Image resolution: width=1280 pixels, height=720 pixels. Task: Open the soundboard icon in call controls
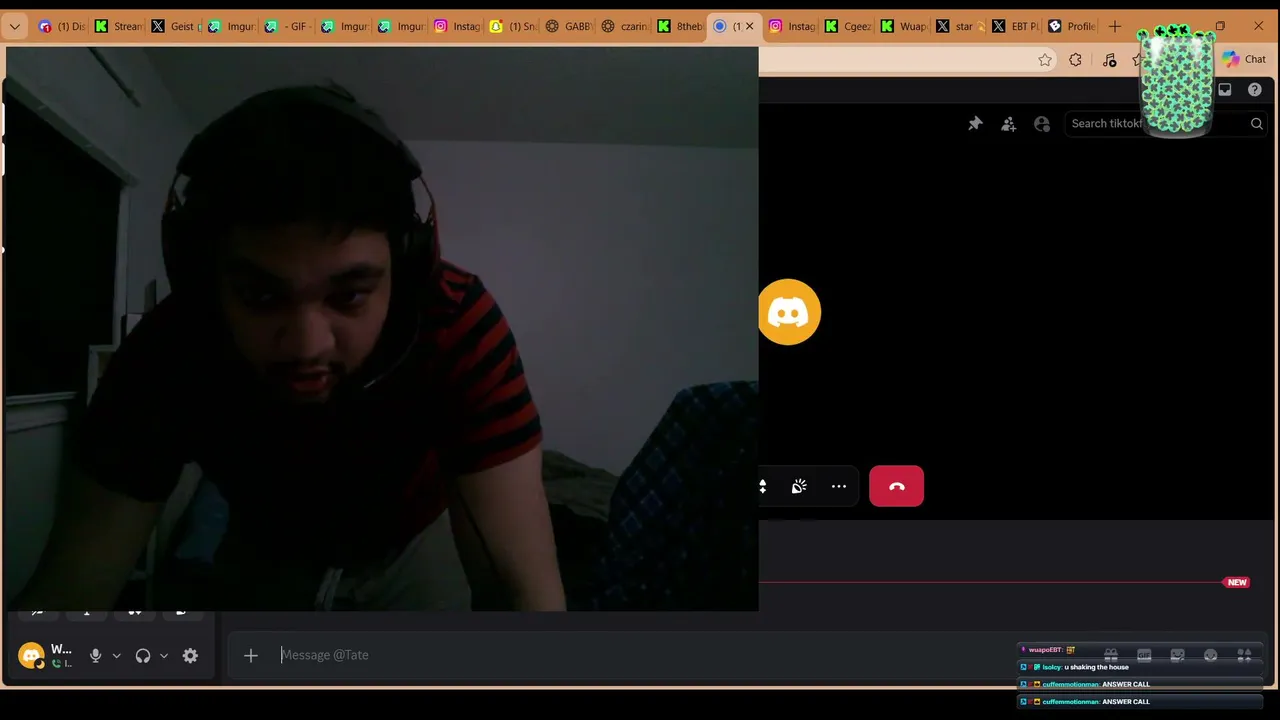pos(799,486)
